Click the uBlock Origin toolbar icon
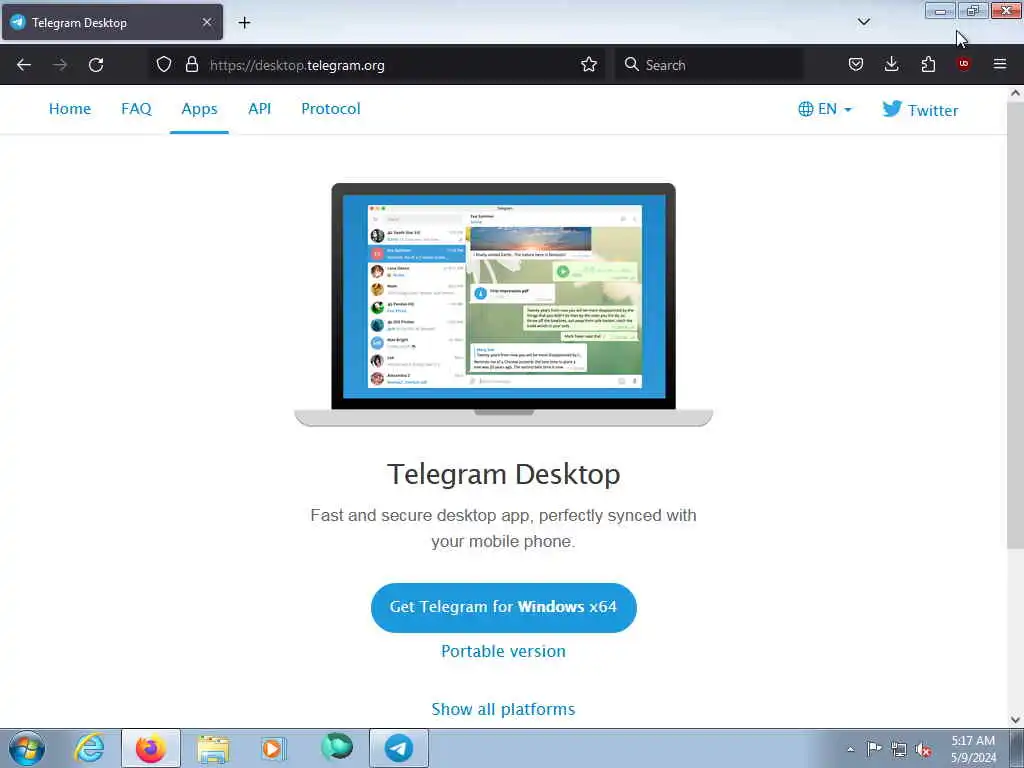 click(x=963, y=64)
